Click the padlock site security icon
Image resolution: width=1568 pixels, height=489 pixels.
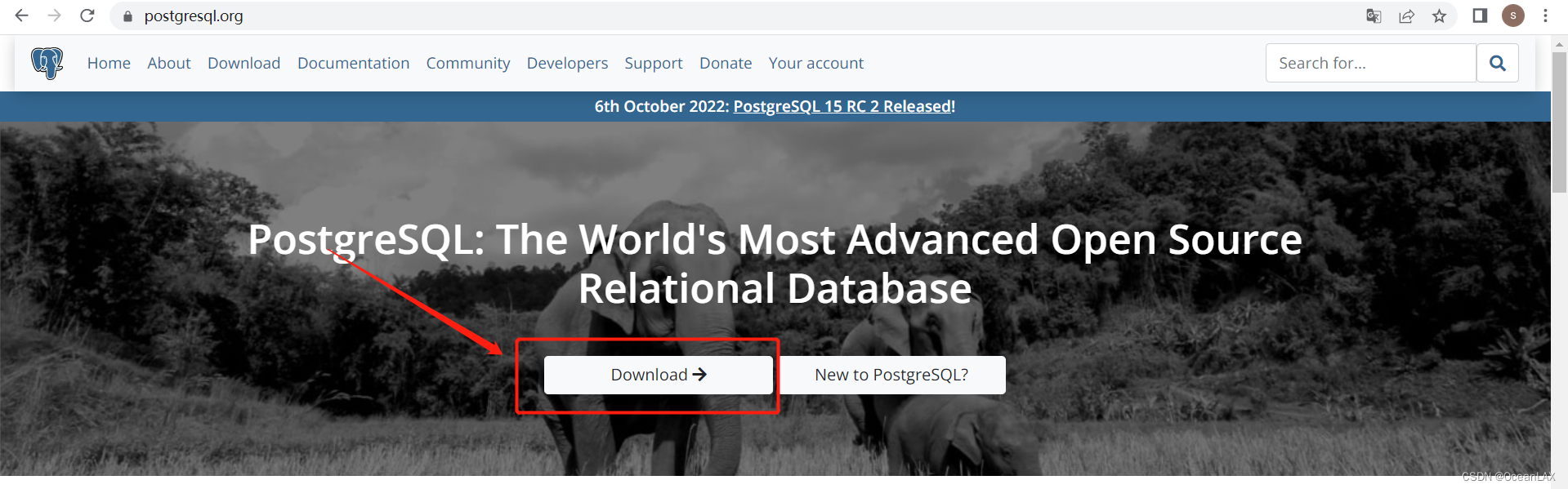coord(127,16)
